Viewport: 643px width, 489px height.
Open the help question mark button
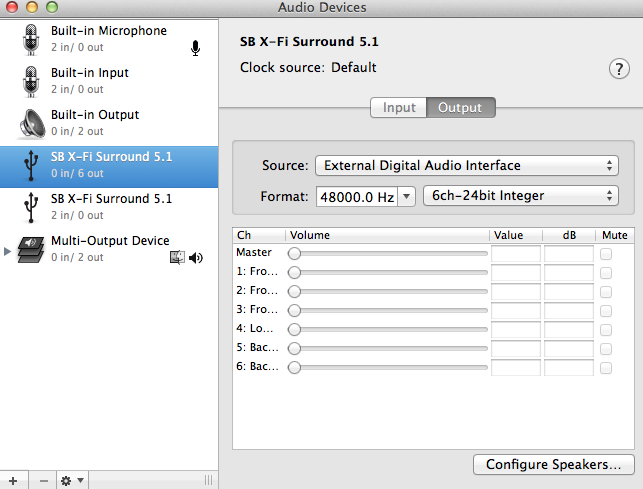619,69
